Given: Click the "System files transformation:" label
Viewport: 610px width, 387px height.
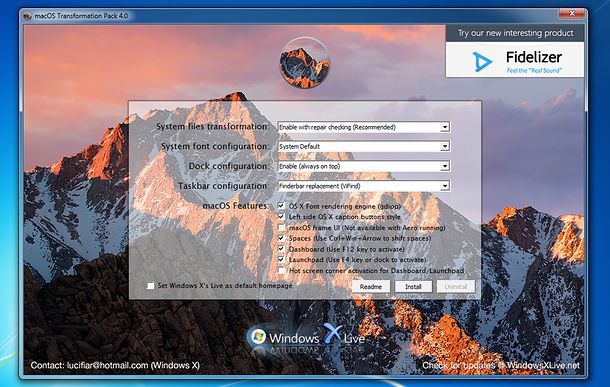Looking at the screenshot, I should (x=212, y=127).
